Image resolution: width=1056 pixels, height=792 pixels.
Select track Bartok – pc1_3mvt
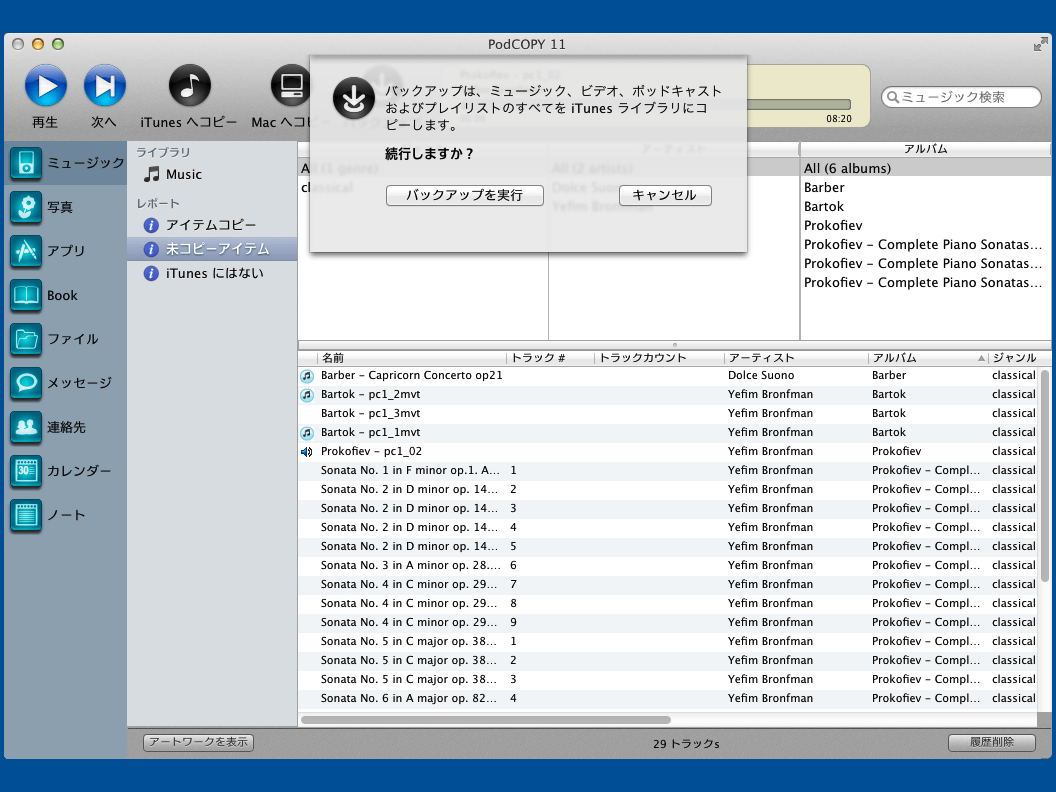pyautogui.click(x=669, y=413)
